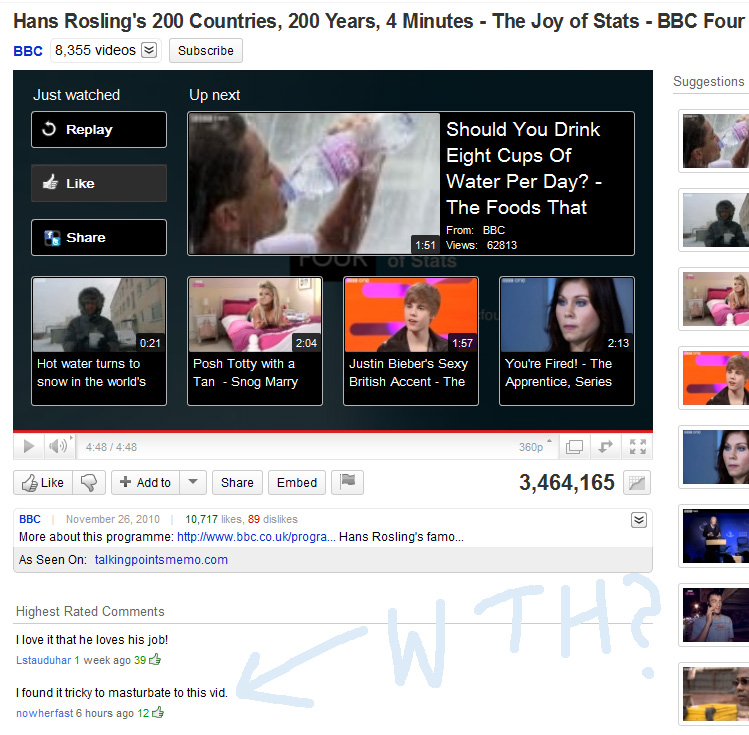Click the Share button in end screen

(x=99, y=237)
